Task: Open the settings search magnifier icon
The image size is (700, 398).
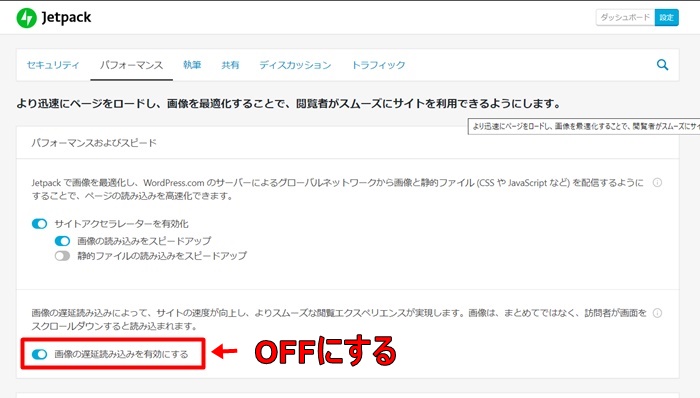Action: pyautogui.click(x=662, y=65)
